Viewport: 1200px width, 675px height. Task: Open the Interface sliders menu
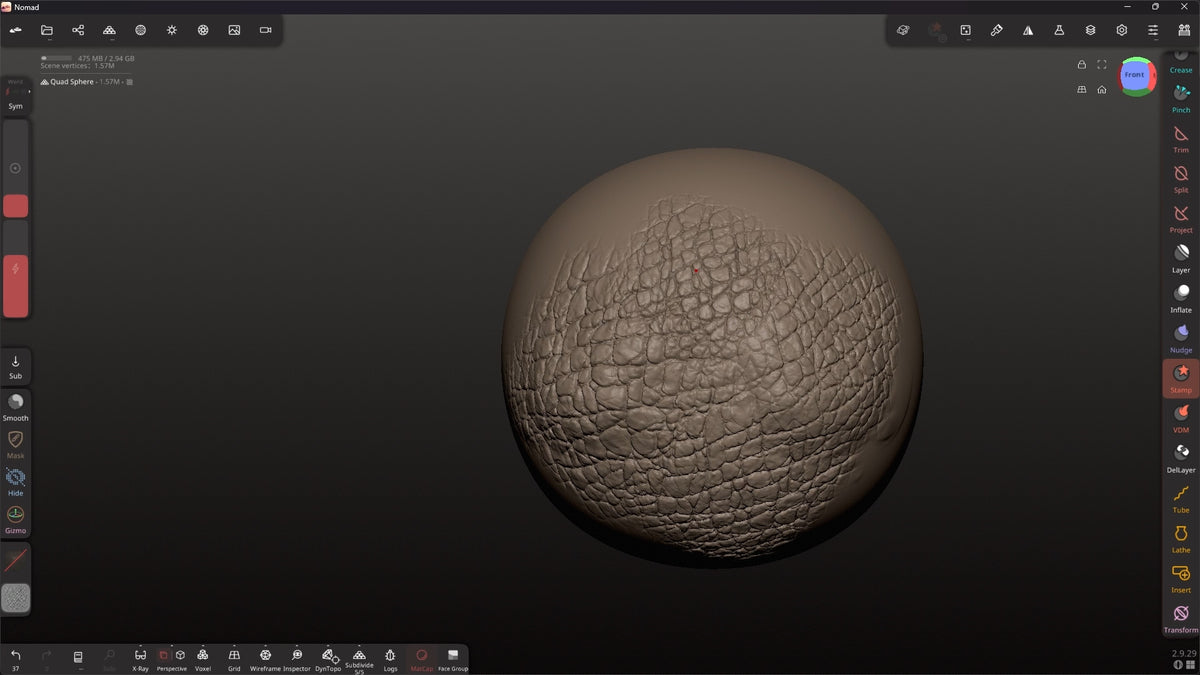tap(1153, 30)
